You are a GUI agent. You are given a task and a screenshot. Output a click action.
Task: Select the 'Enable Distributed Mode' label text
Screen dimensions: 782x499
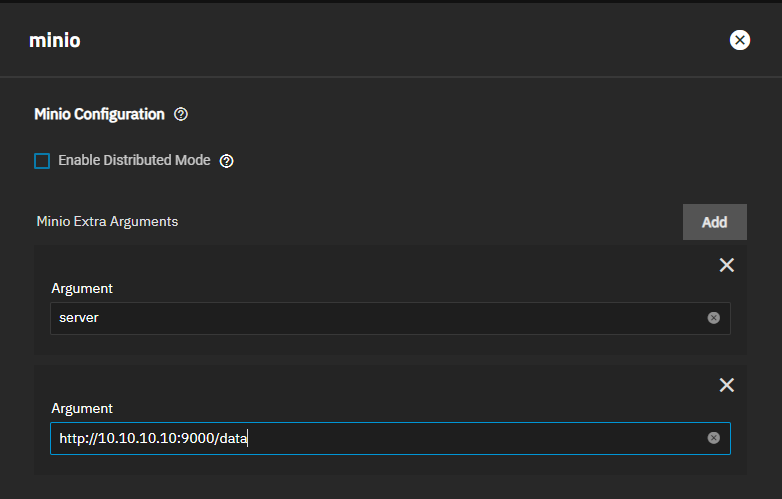point(134,160)
